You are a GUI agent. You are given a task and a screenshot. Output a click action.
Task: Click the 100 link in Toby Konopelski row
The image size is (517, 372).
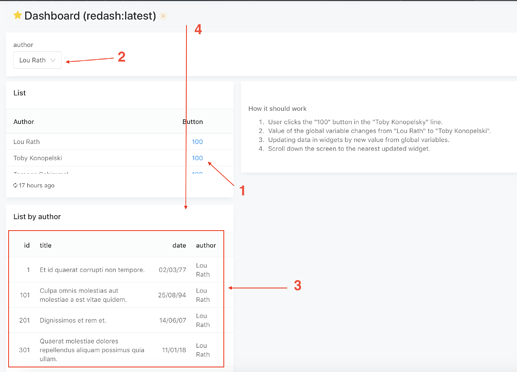point(197,158)
